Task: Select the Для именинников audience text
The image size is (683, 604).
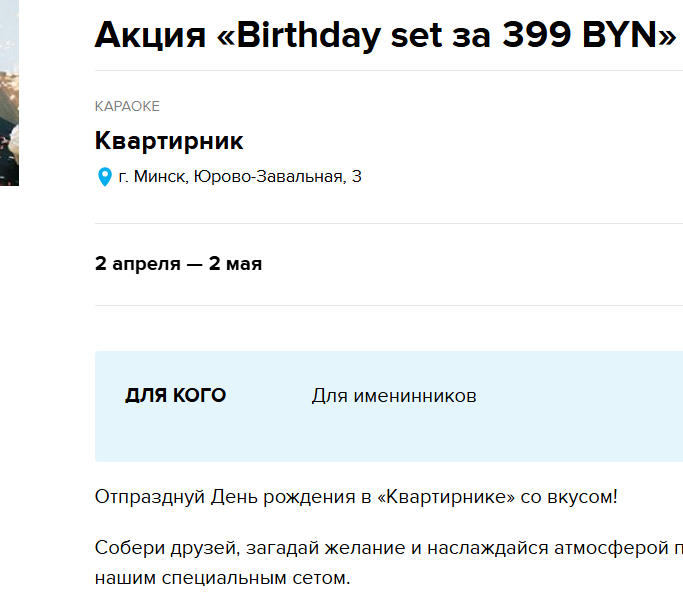Action: coord(394,396)
